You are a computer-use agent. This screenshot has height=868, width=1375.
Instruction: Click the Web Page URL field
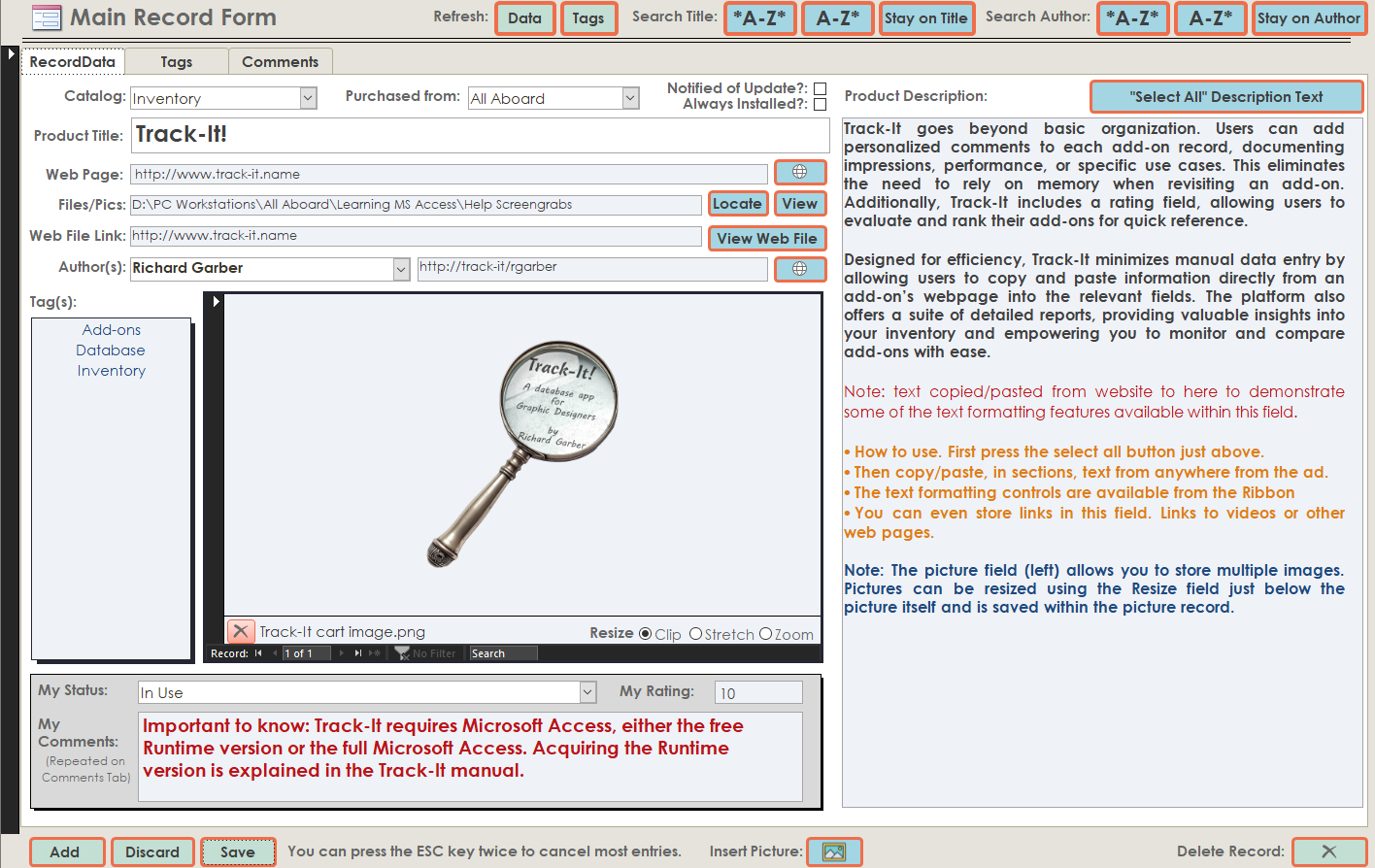[x=449, y=175]
